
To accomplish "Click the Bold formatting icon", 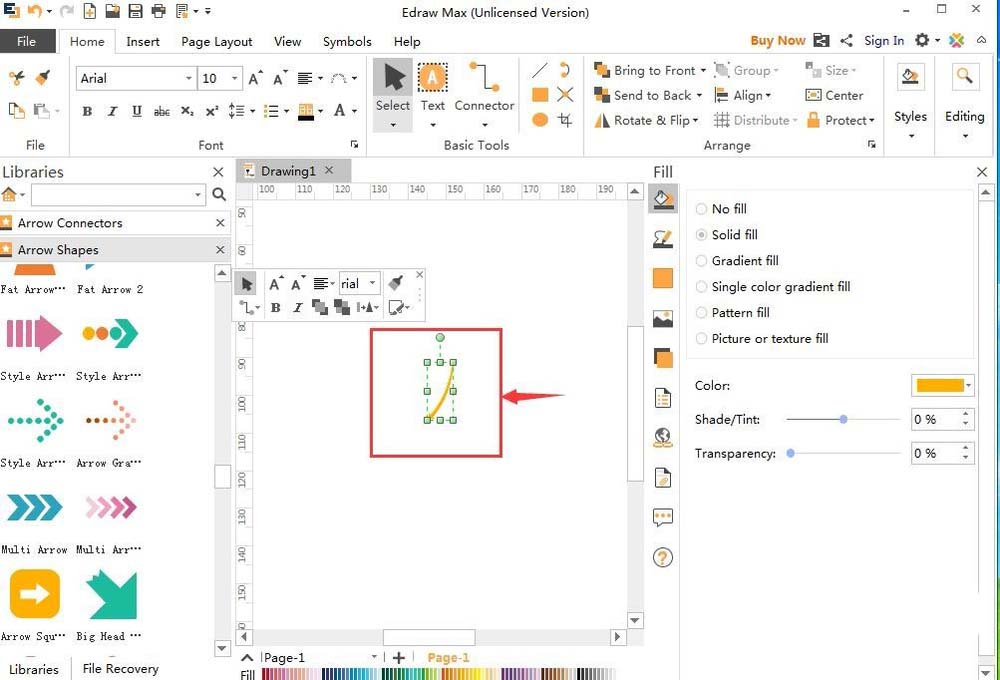I will coord(87,111).
